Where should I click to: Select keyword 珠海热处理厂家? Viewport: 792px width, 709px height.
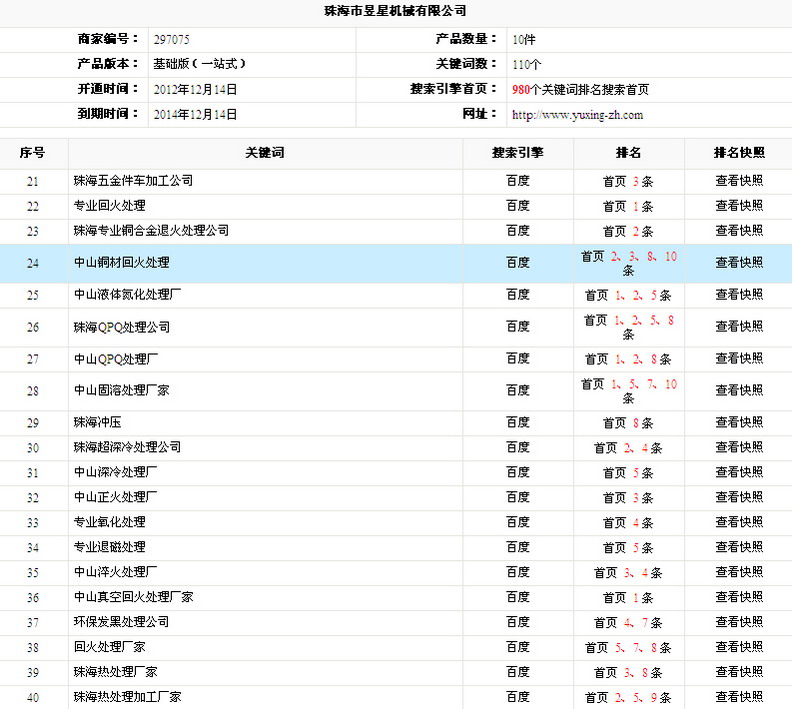click(x=116, y=672)
